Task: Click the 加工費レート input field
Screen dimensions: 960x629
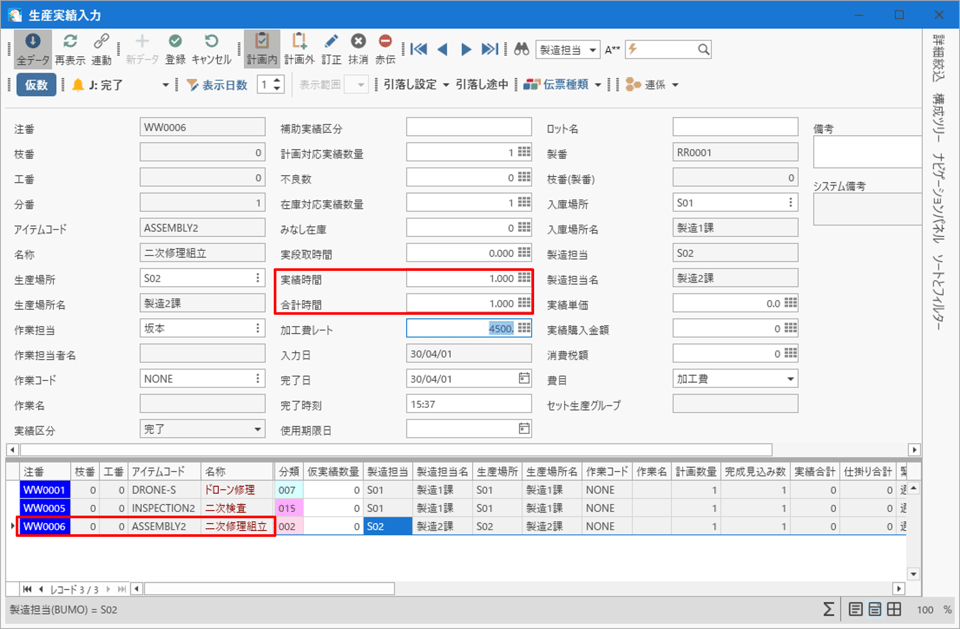Action: 461,328
